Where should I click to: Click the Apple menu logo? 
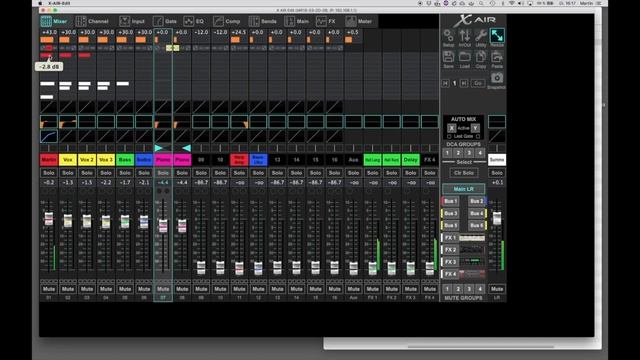(x=40, y=3)
